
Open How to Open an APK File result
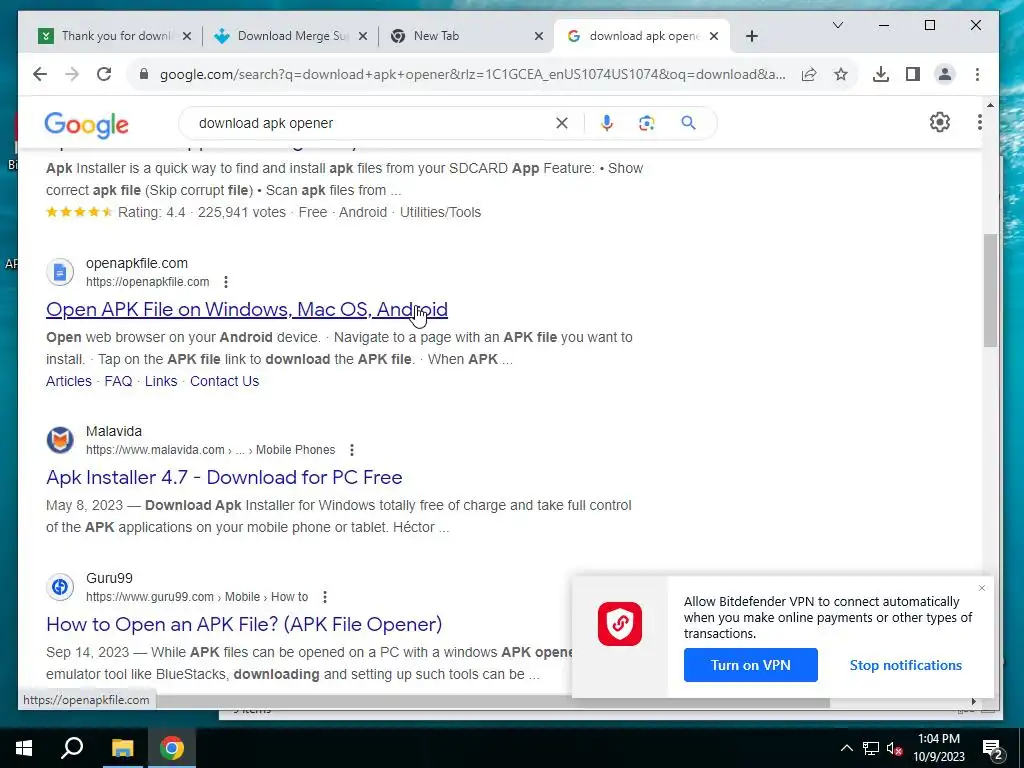pos(244,624)
